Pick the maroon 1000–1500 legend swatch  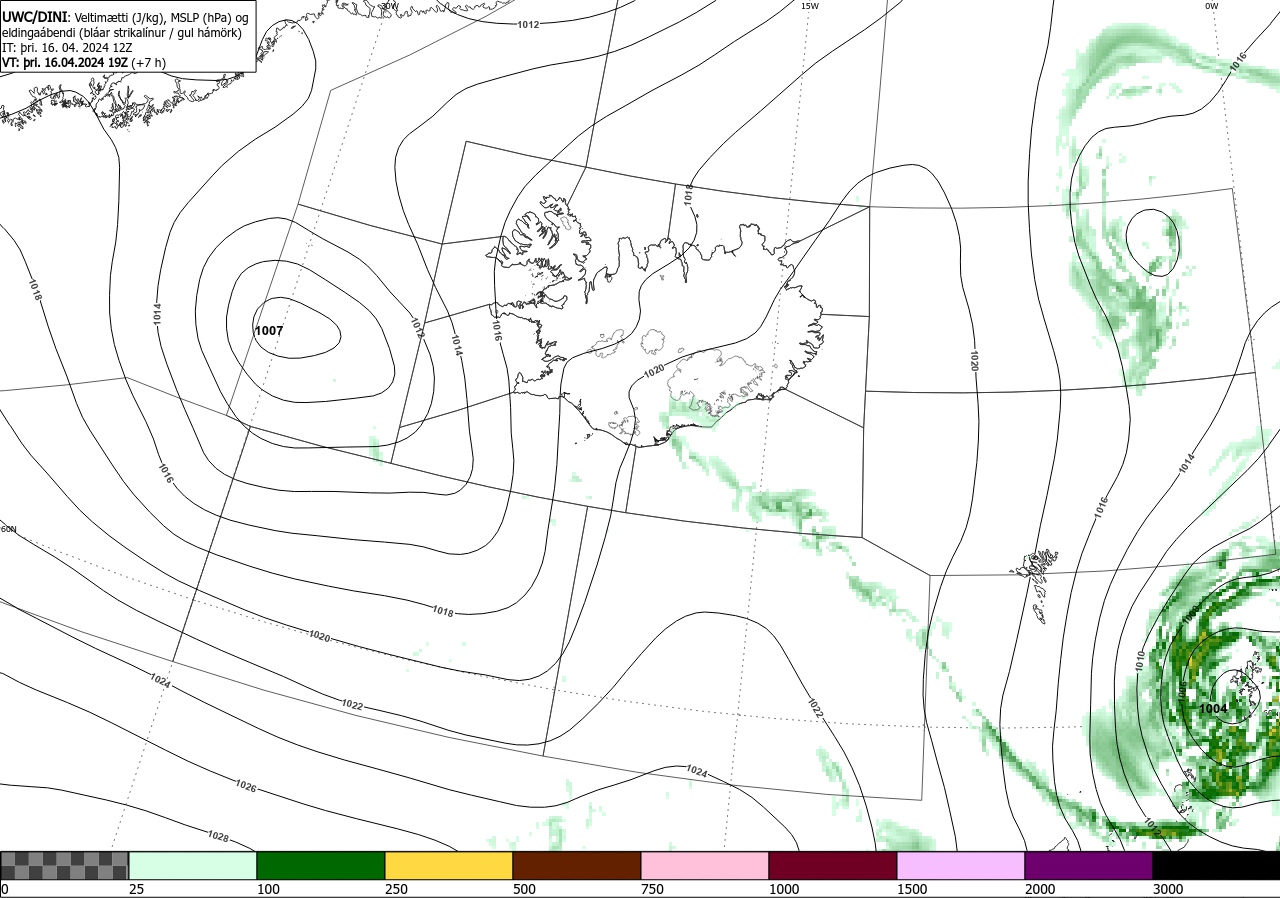point(833,865)
